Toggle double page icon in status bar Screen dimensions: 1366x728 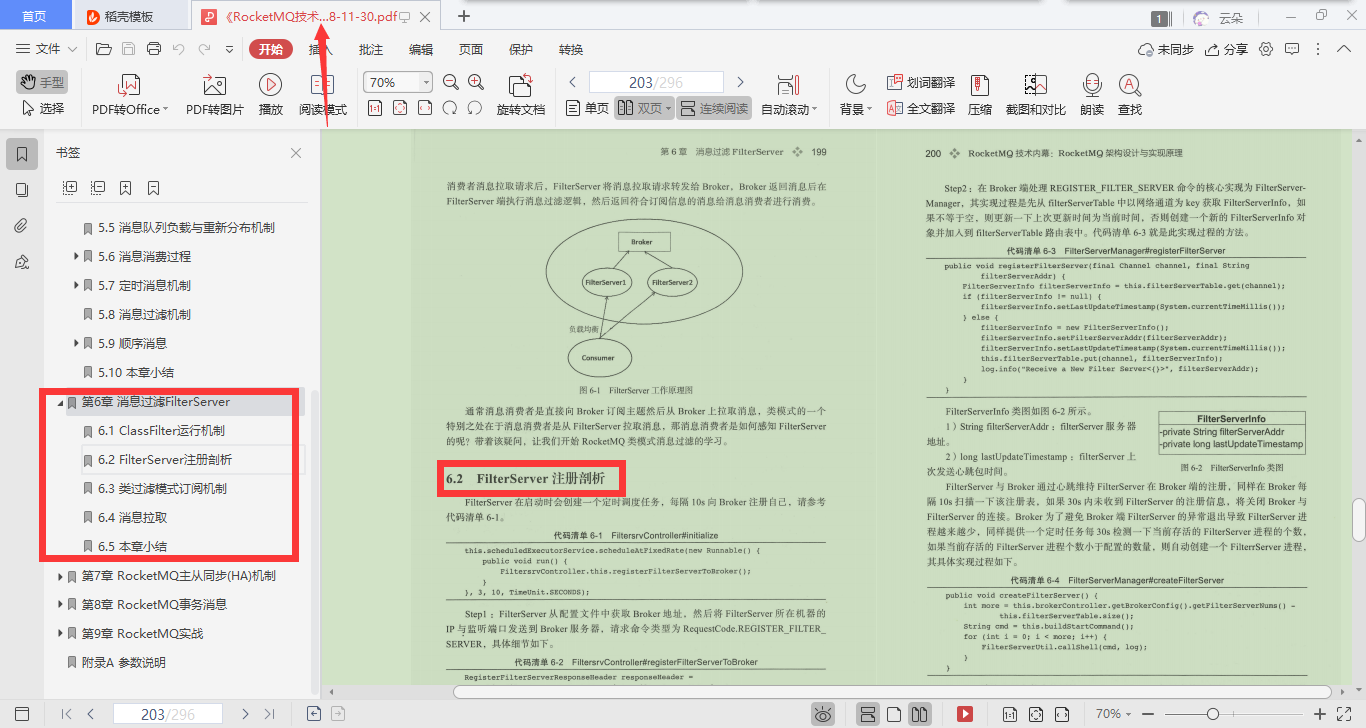click(x=920, y=714)
